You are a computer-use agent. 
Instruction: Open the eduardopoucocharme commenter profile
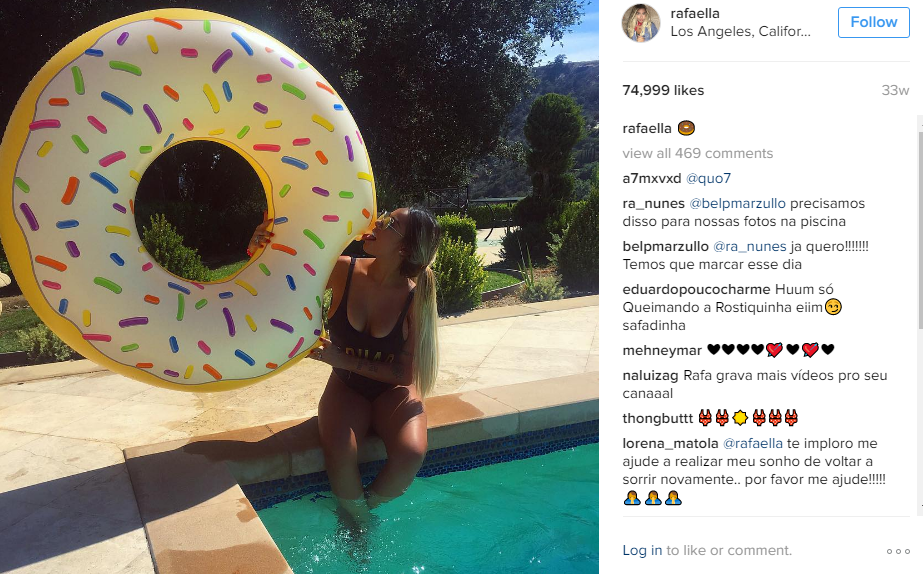click(x=696, y=290)
